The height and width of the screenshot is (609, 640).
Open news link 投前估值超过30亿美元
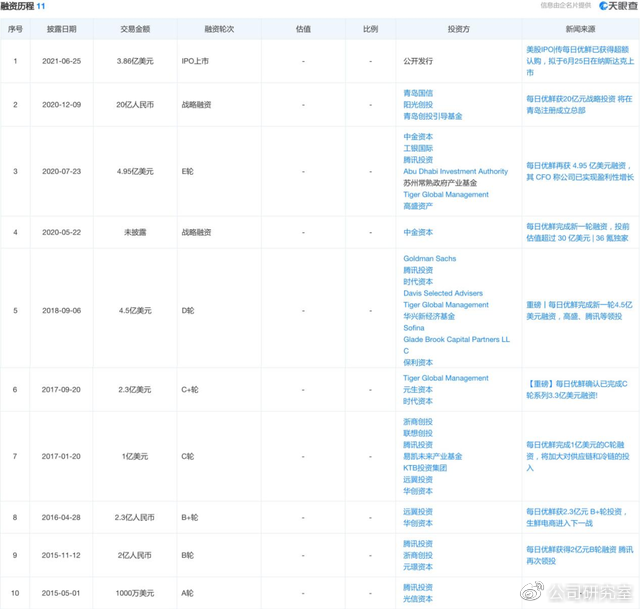[578, 232]
